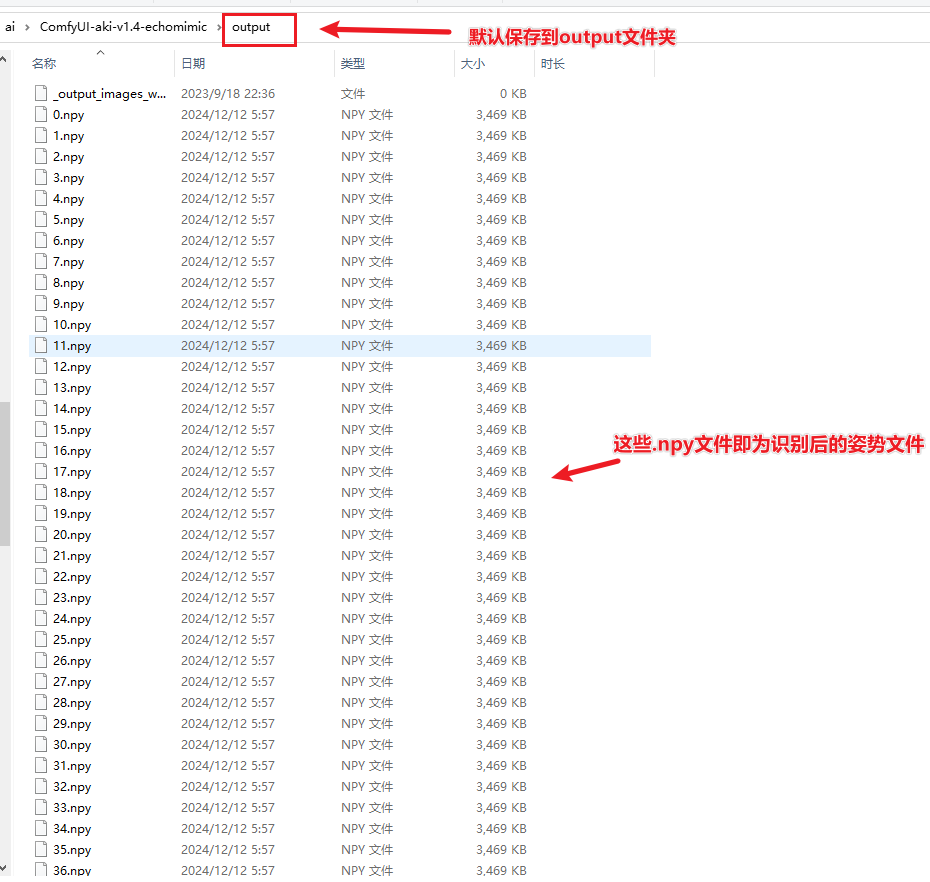The width and height of the screenshot is (930, 882).
Task: Select the file icon beside 30.npy
Action: 41,745
